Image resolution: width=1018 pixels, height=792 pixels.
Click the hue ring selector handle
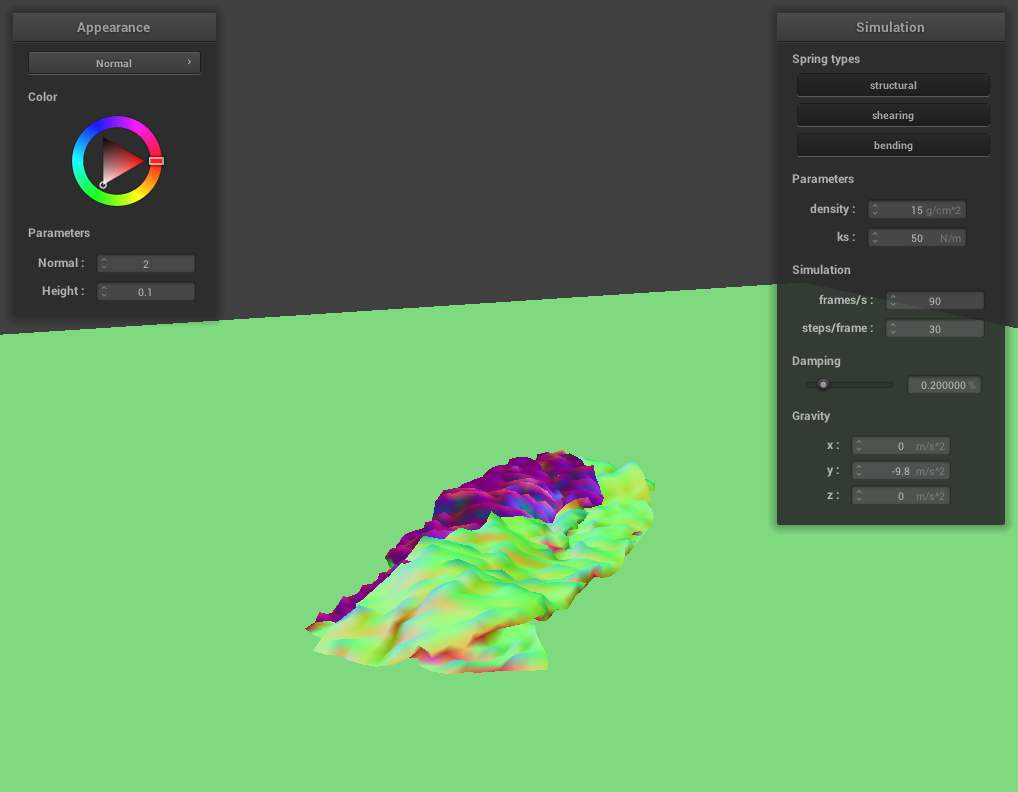pyautogui.click(x=156, y=160)
